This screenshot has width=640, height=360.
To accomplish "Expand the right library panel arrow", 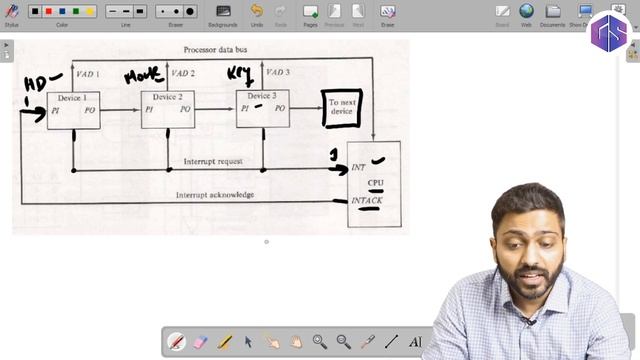I will [633, 44].
